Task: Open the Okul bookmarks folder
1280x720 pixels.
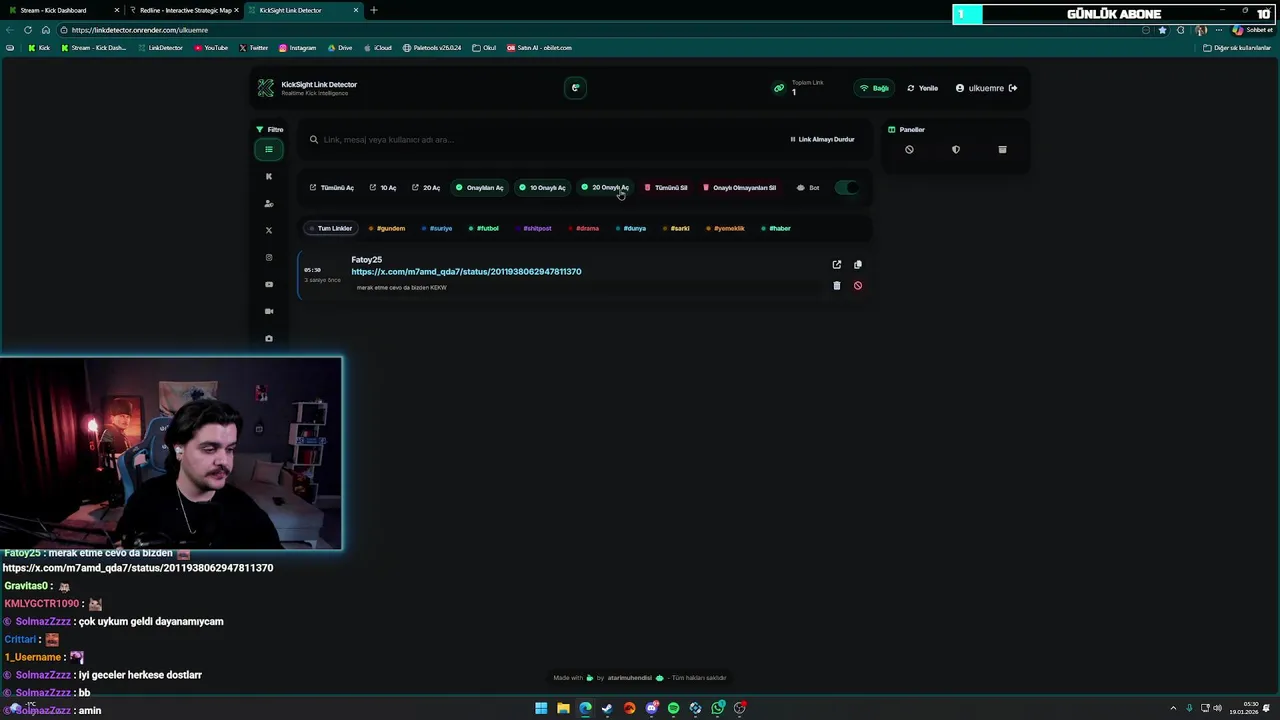Action: (485, 48)
